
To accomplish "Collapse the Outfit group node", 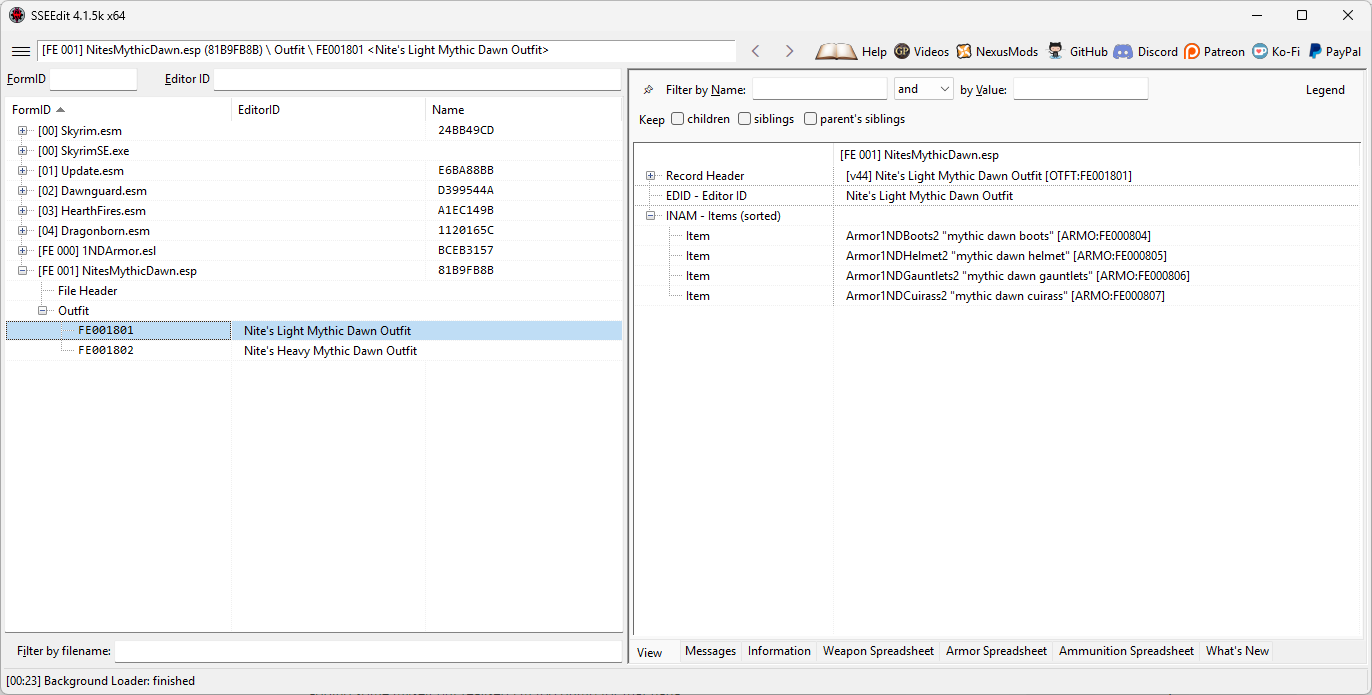I will pos(42,311).
